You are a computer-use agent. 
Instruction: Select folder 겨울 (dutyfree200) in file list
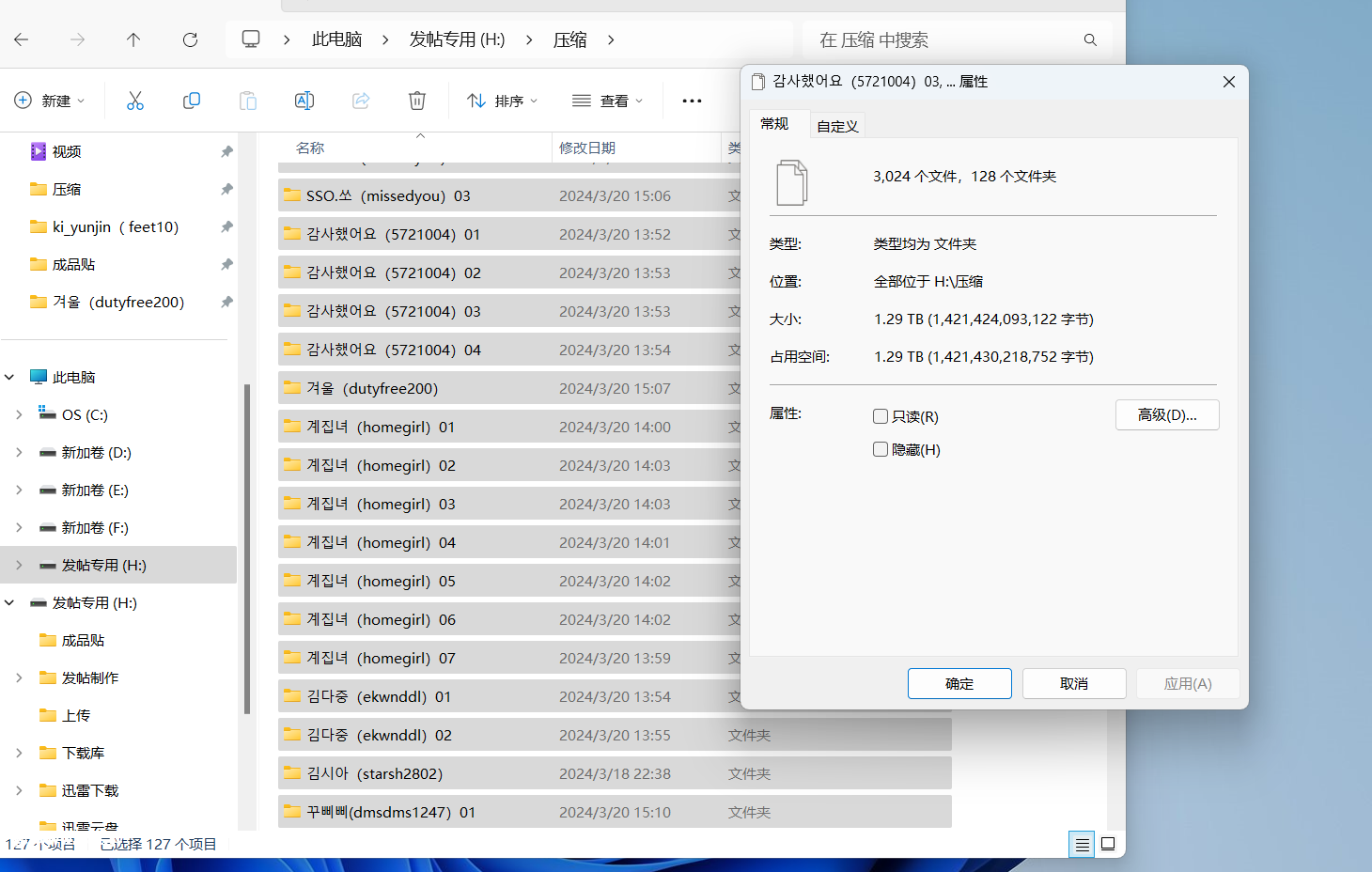pyautogui.click(x=509, y=388)
